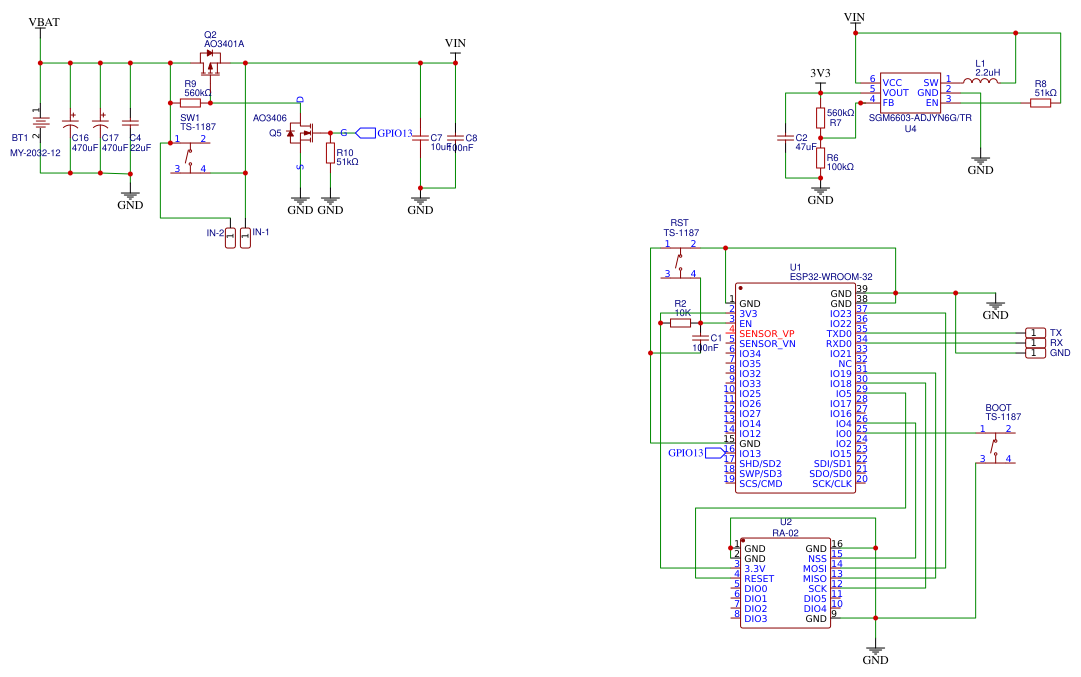Select the R2 10K resistor symbol

coord(681,323)
